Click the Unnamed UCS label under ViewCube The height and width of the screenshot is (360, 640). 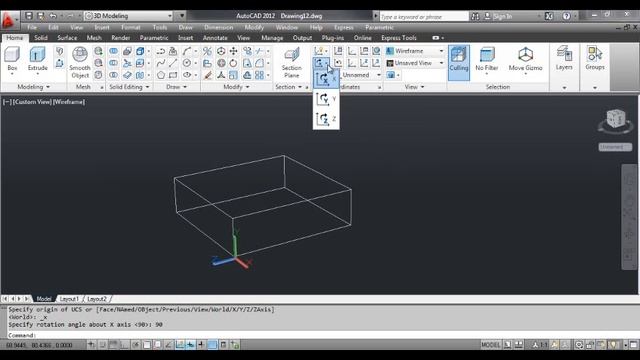point(615,147)
